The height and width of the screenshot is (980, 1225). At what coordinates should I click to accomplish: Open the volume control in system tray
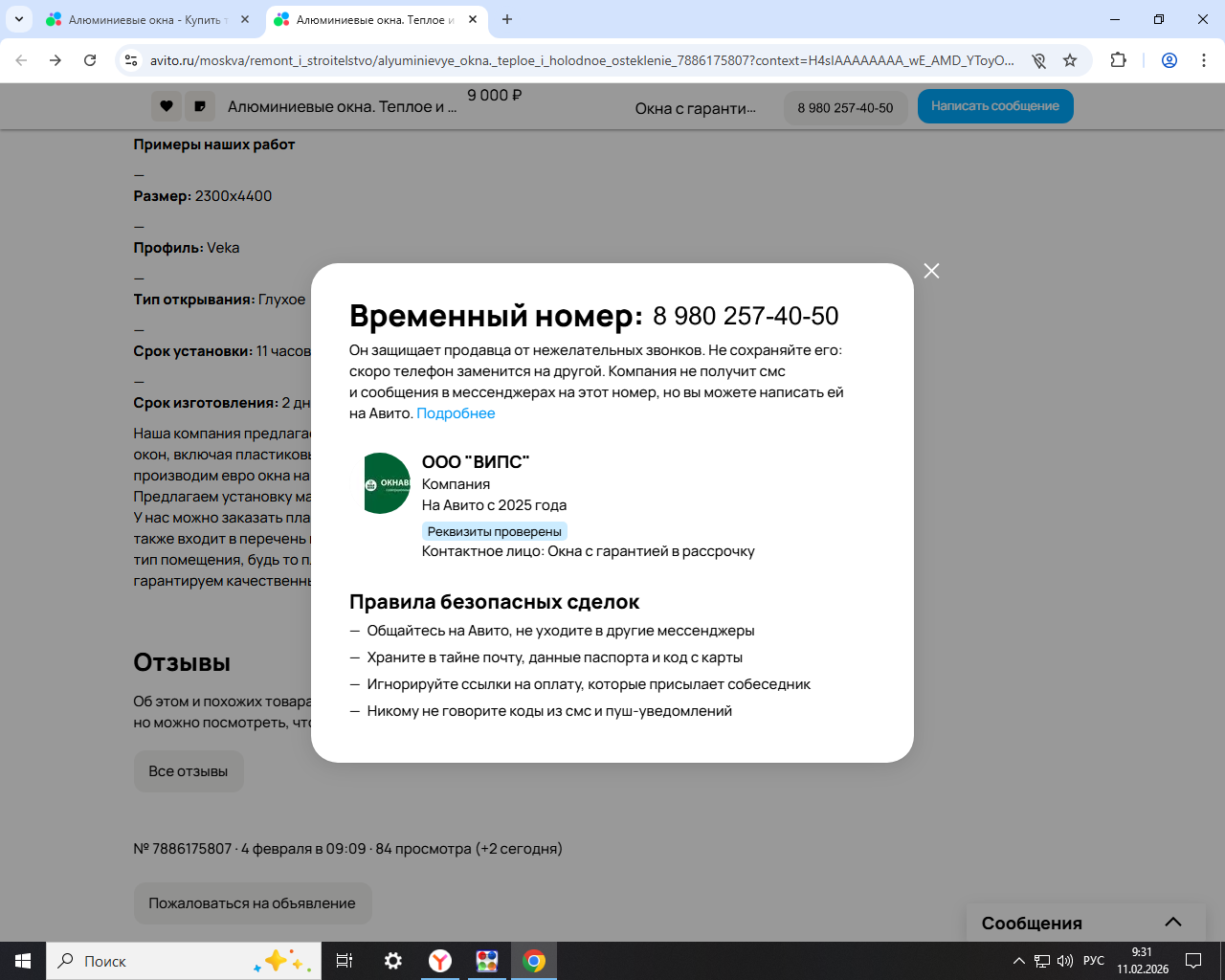[1065, 961]
